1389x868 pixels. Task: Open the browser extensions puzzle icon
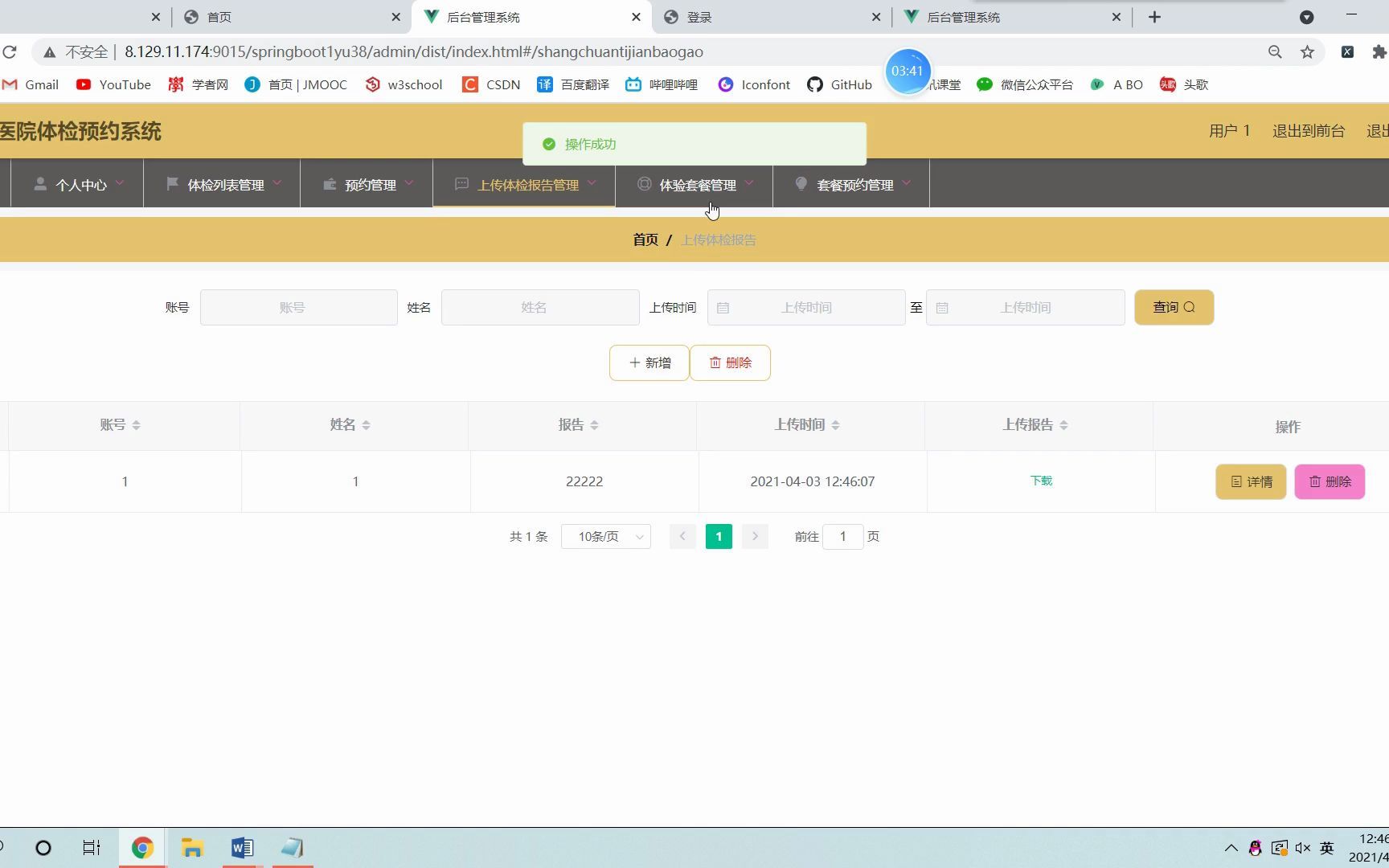pos(1379,52)
